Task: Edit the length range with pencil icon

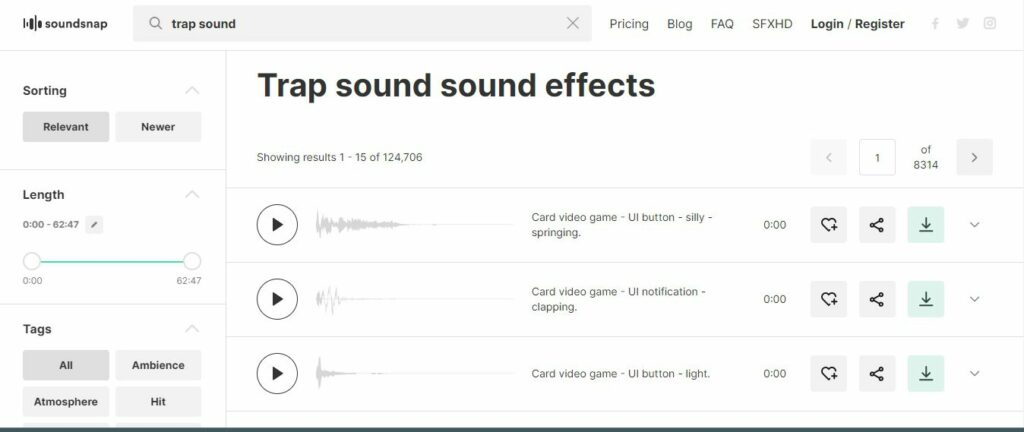Action: click(x=94, y=224)
